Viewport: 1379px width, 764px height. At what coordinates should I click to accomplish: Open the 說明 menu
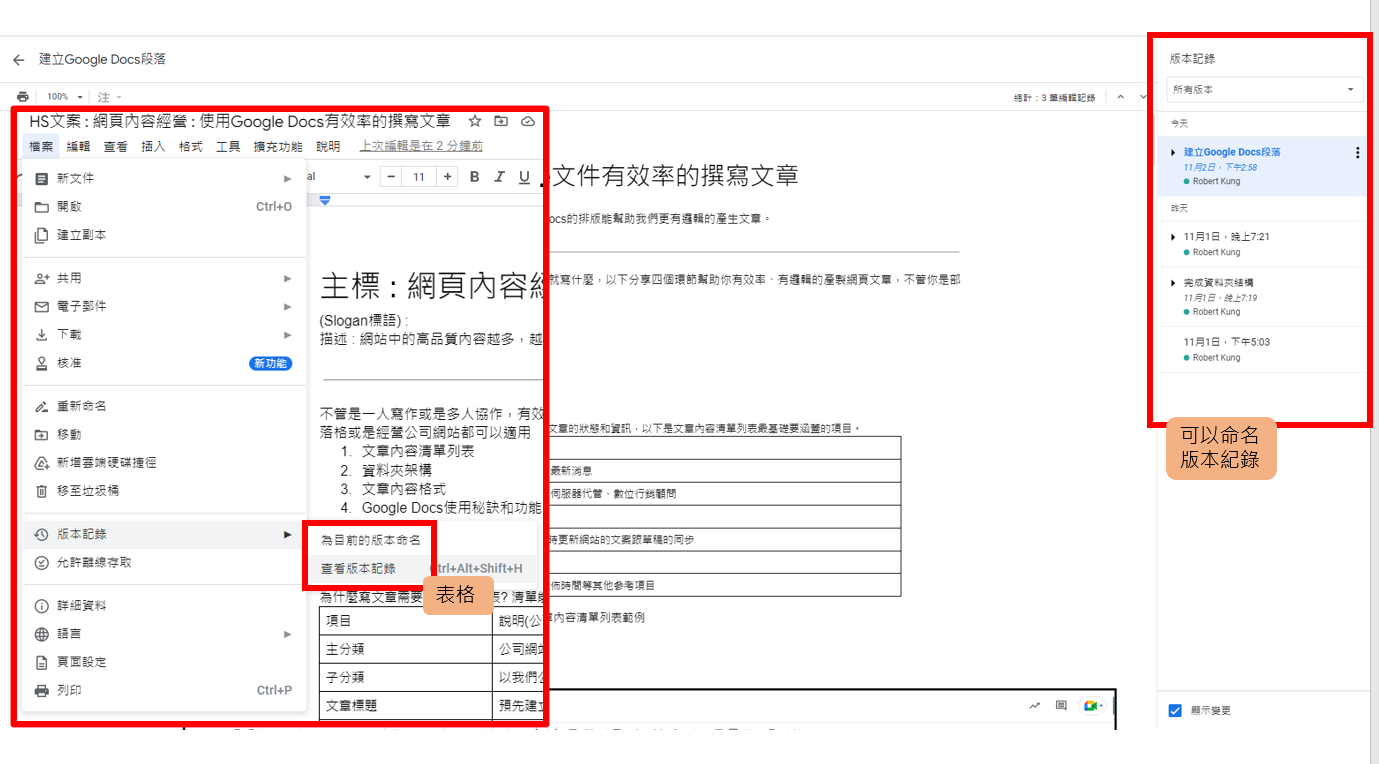(328, 146)
